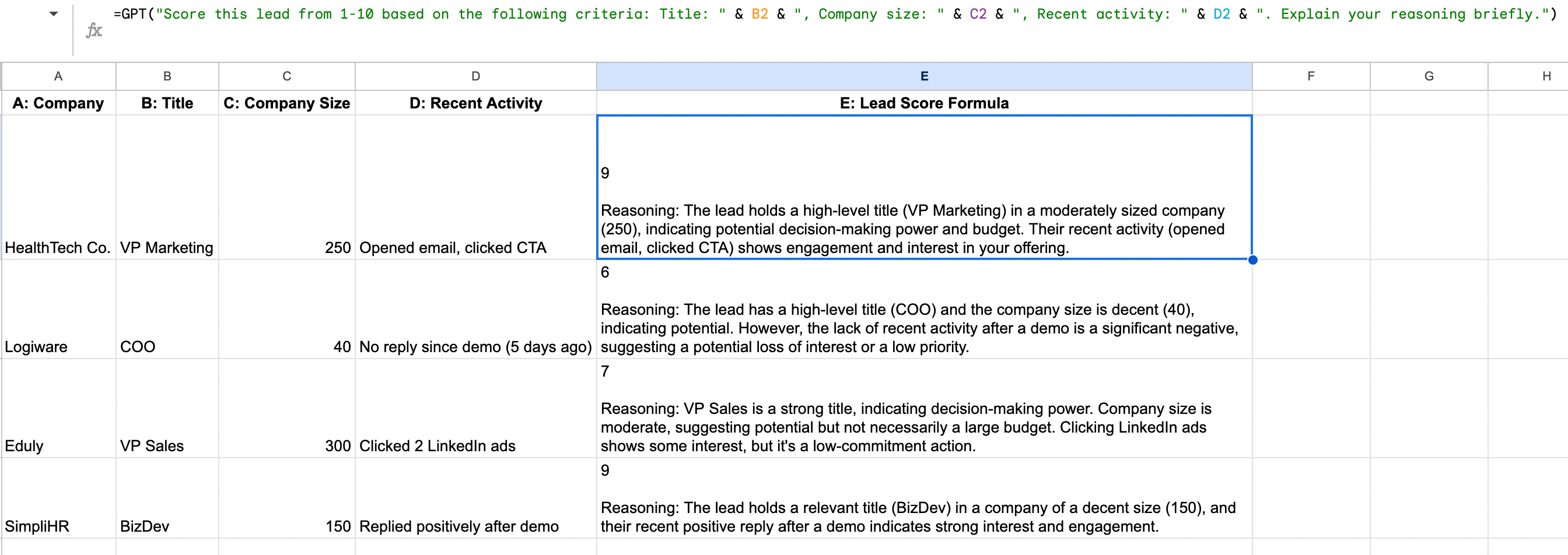The height and width of the screenshot is (555, 1568).
Task: Select the highlighted column E header
Action: (x=923, y=76)
